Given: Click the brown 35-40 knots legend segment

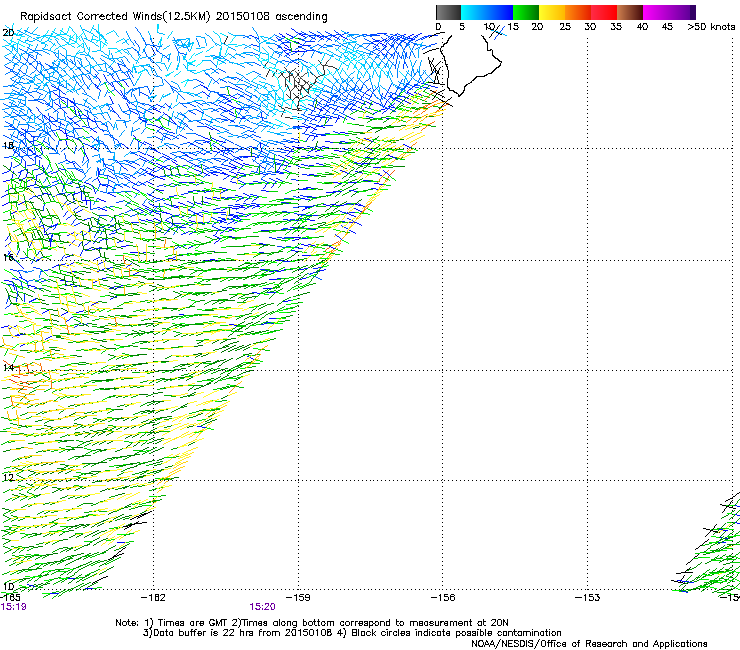Looking at the screenshot, I should 630,12.
